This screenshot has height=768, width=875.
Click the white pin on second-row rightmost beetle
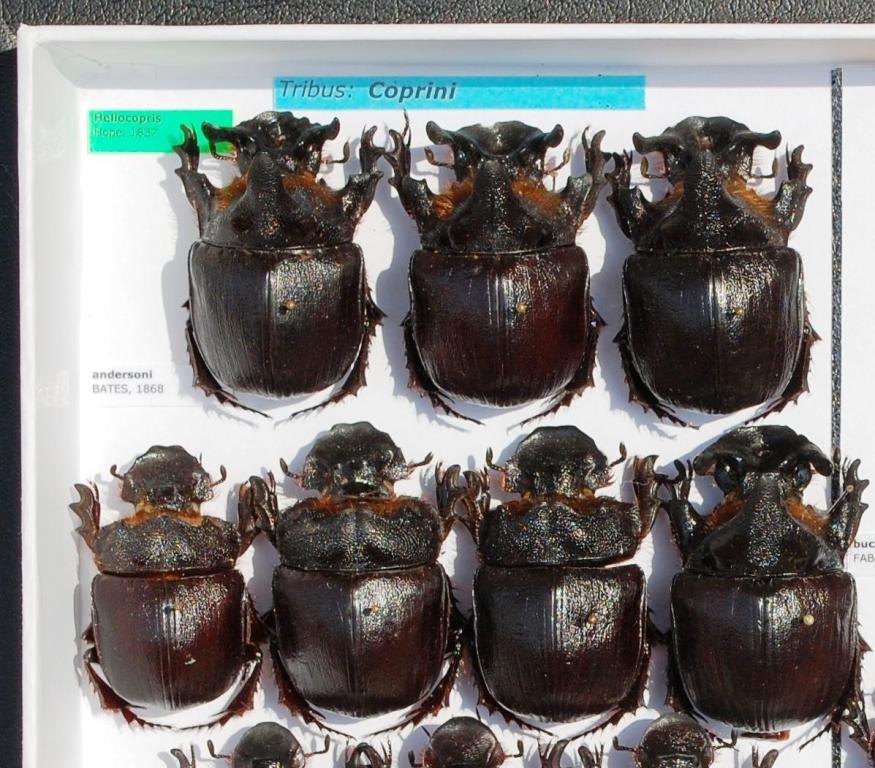point(807,620)
